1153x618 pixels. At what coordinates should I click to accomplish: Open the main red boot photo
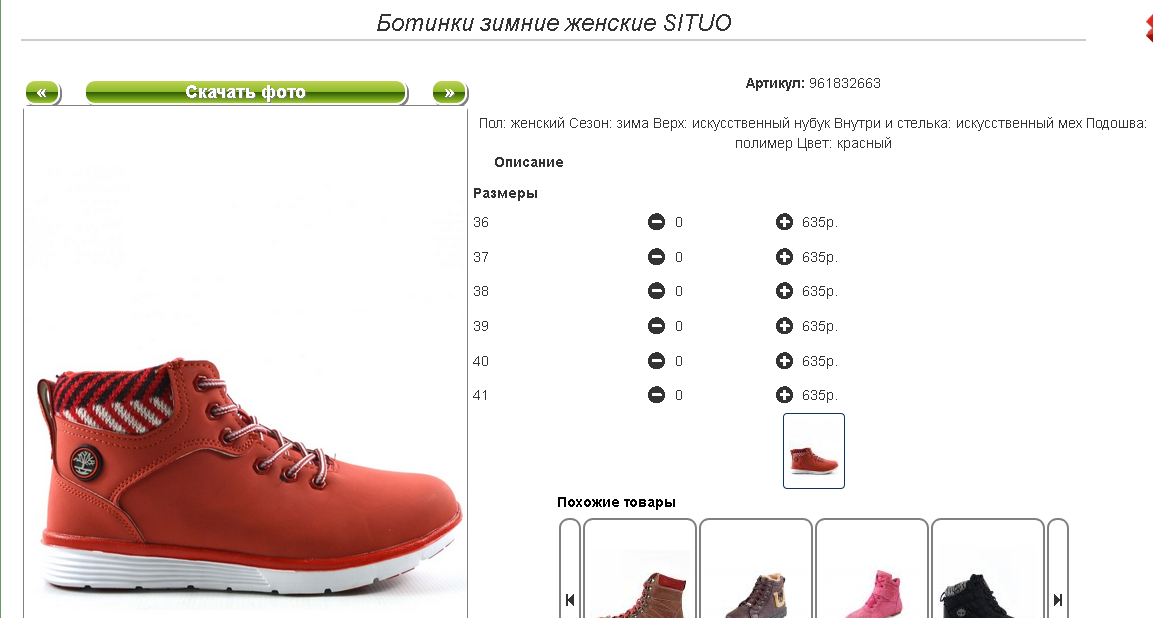pos(246,364)
